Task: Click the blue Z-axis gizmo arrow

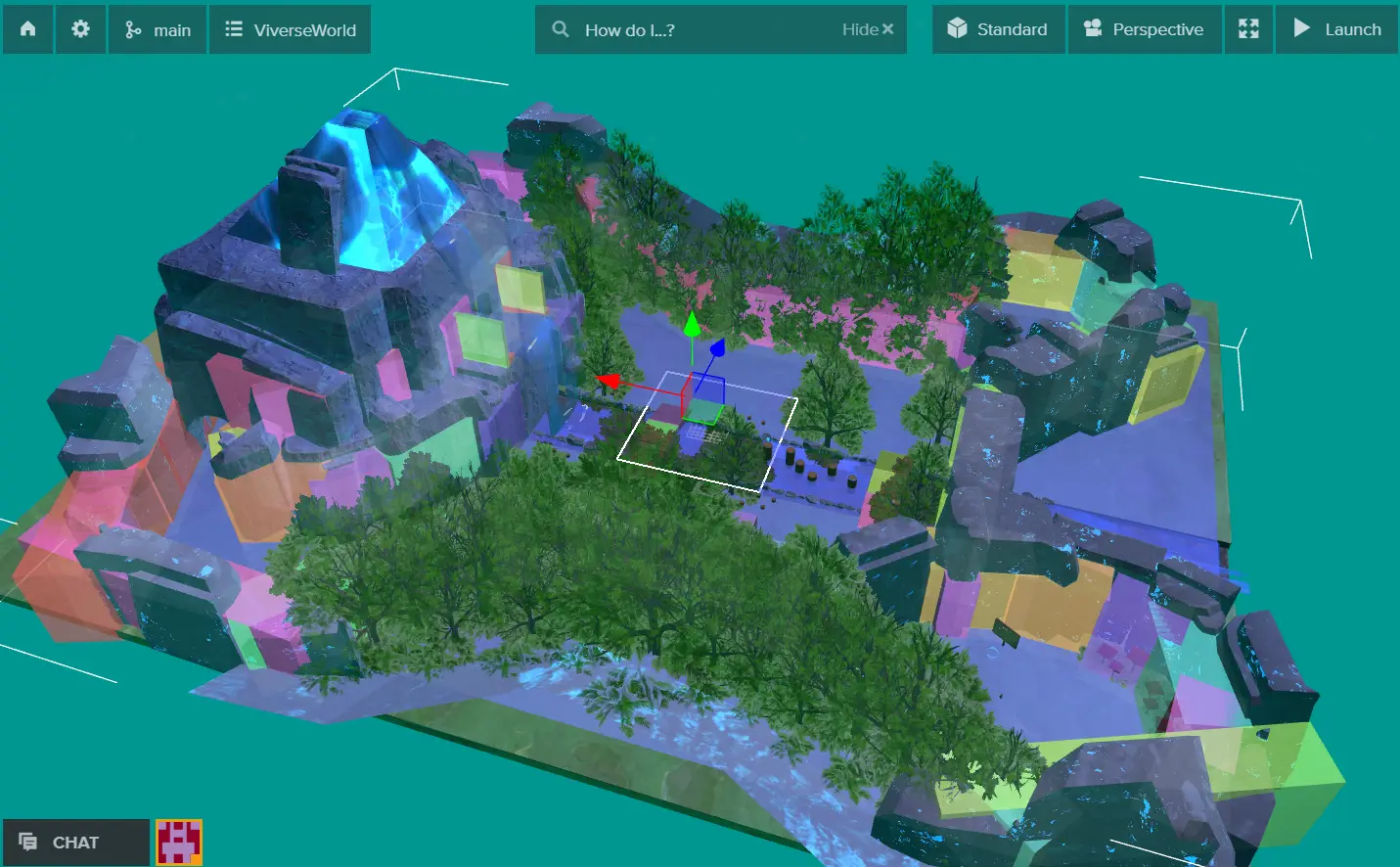Action: 717,347
